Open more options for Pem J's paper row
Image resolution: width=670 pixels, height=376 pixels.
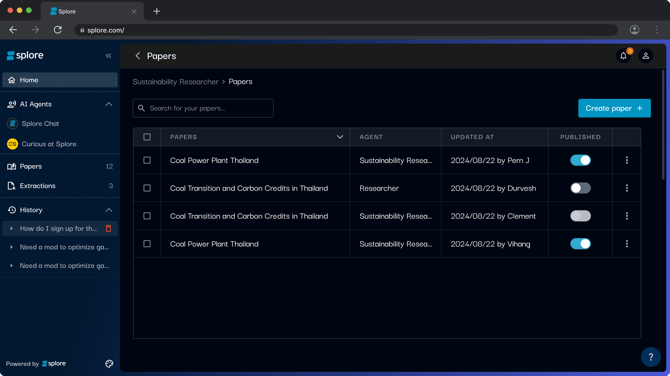coord(626,160)
